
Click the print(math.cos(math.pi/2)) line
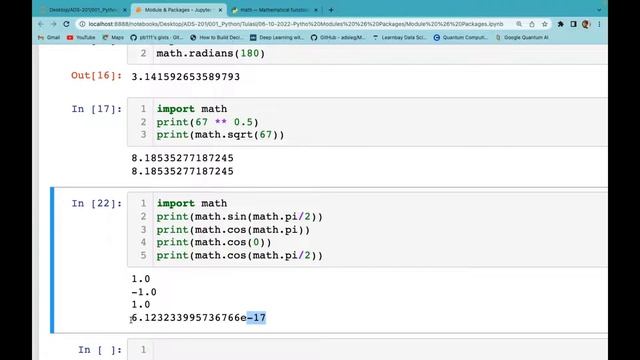coord(240,256)
